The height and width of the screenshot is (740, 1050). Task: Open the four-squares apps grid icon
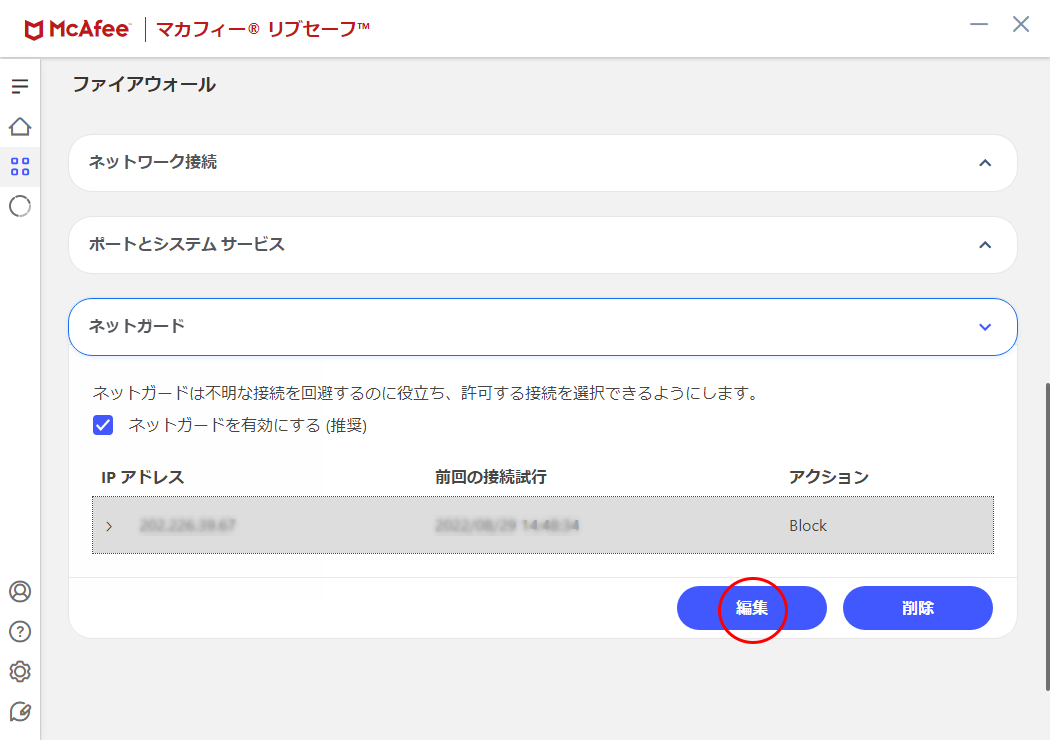[20, 166]
